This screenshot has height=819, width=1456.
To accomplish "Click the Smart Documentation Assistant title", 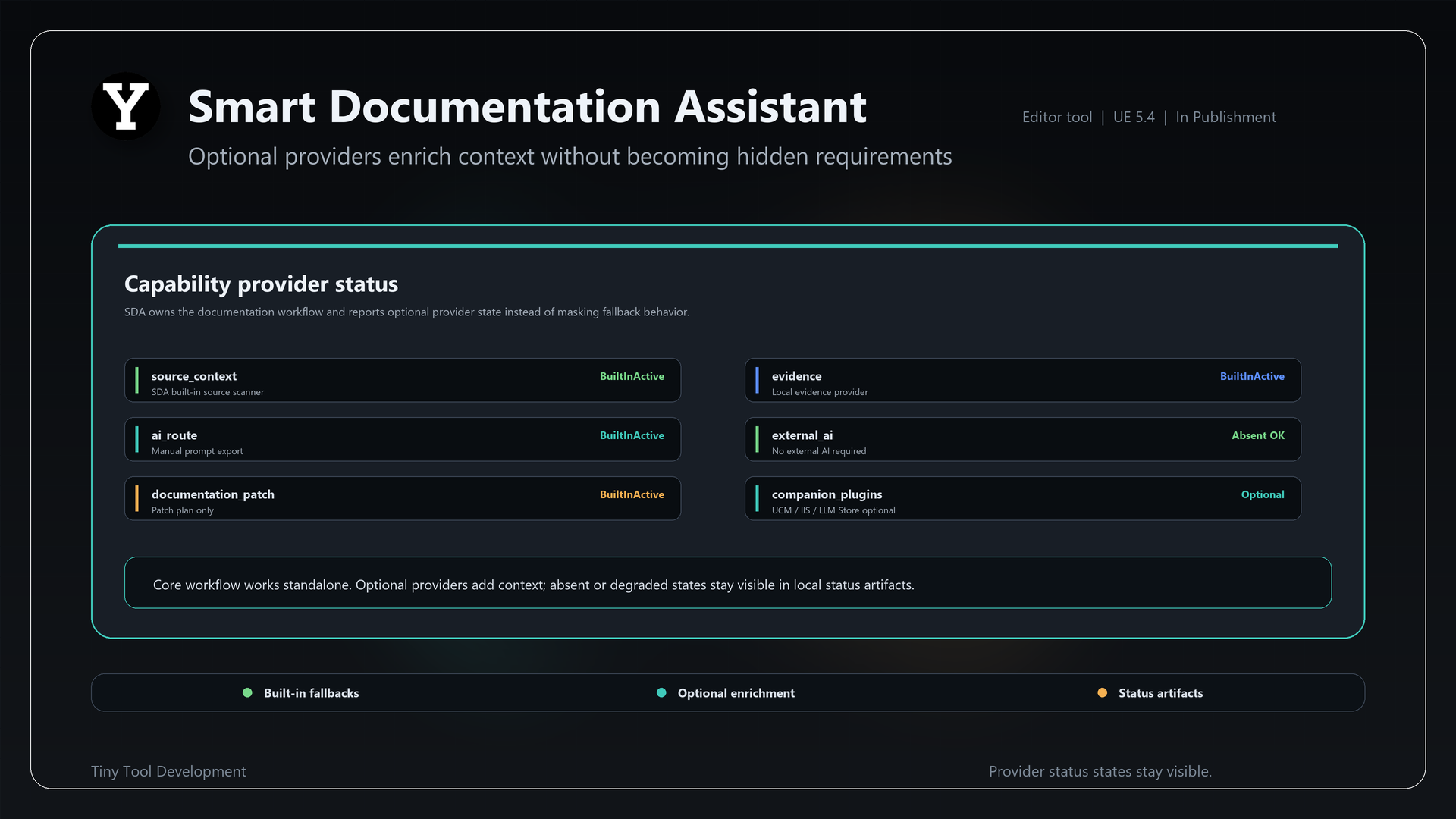I will tap(527, 106).
